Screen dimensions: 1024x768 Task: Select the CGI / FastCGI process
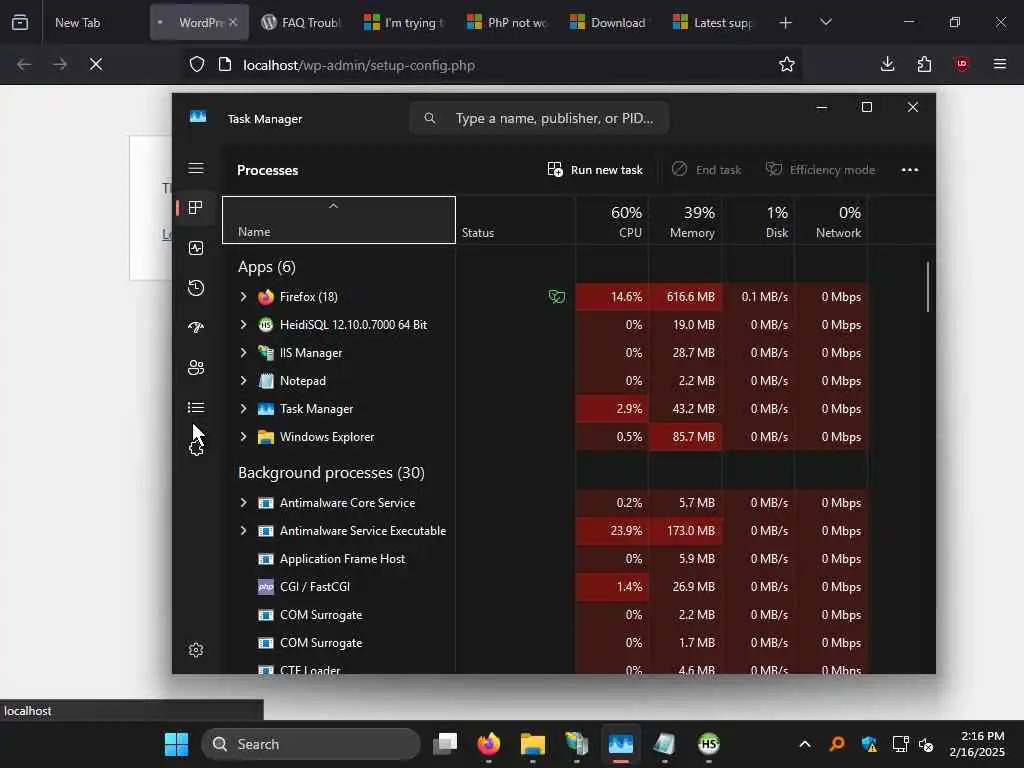(x=545, y=586)
